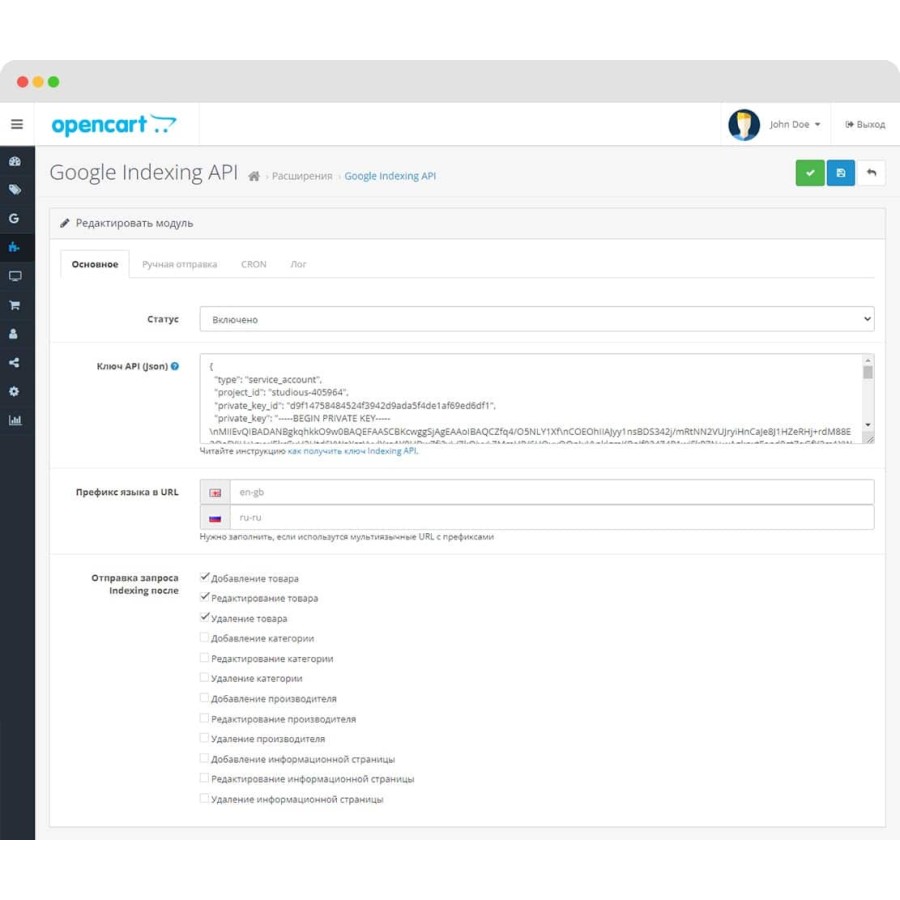Image resolution: width=900 pixels, height=900 pixels.
Task: Open the Google 'G' sidebar icon
Action: [x=14, y=218]
